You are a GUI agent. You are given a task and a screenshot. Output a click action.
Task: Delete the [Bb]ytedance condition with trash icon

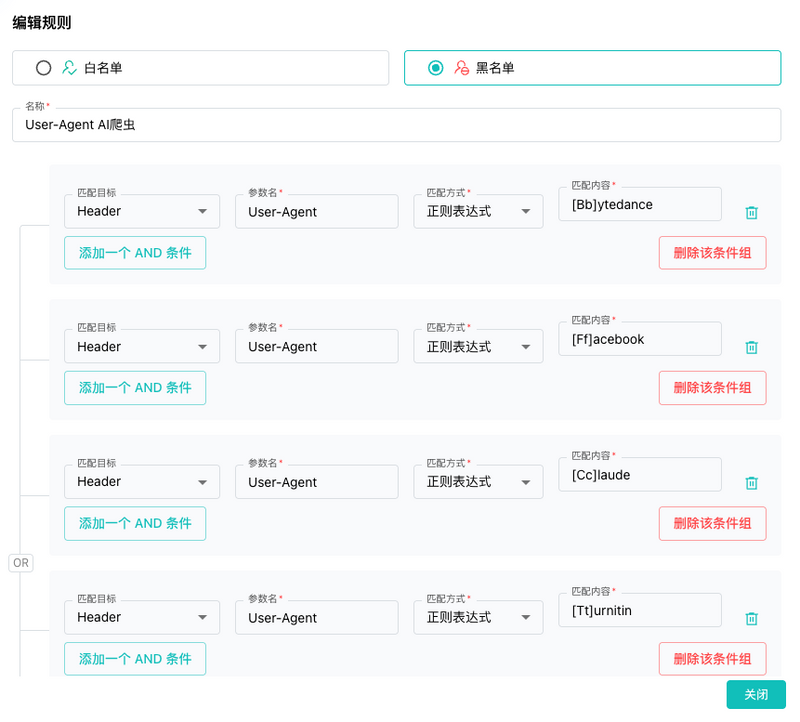(x=751, y=212)
